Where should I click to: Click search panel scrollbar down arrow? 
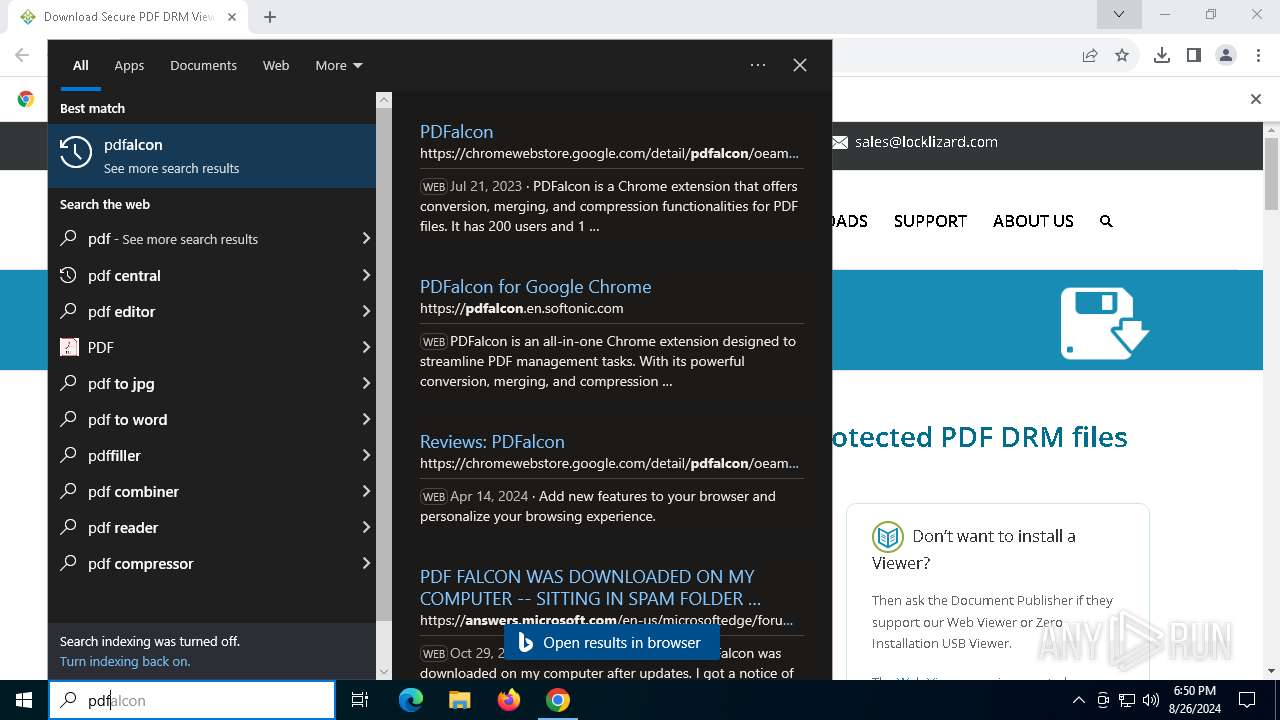[x=384, y=672]
